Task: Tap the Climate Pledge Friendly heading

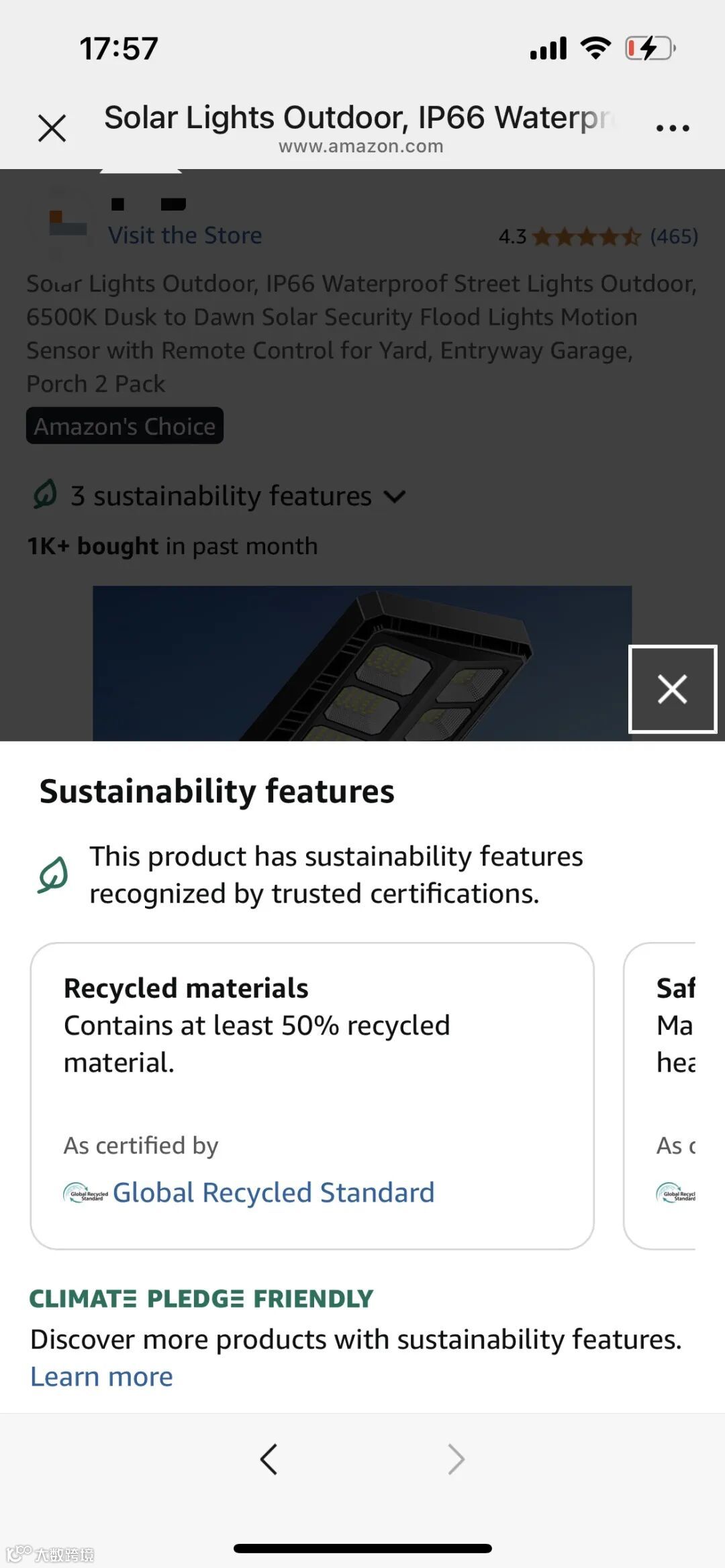Action: click(201, 1298)
